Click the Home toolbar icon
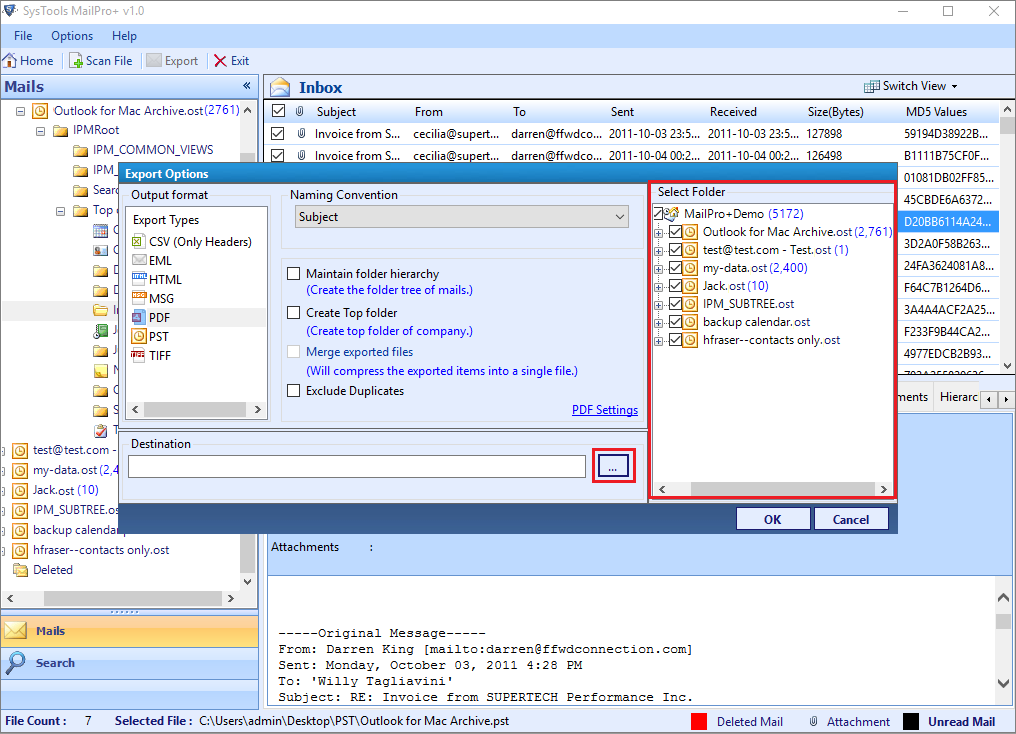Image resolution: width=1016 pixels, height=734 pixels. coord(10,61)
